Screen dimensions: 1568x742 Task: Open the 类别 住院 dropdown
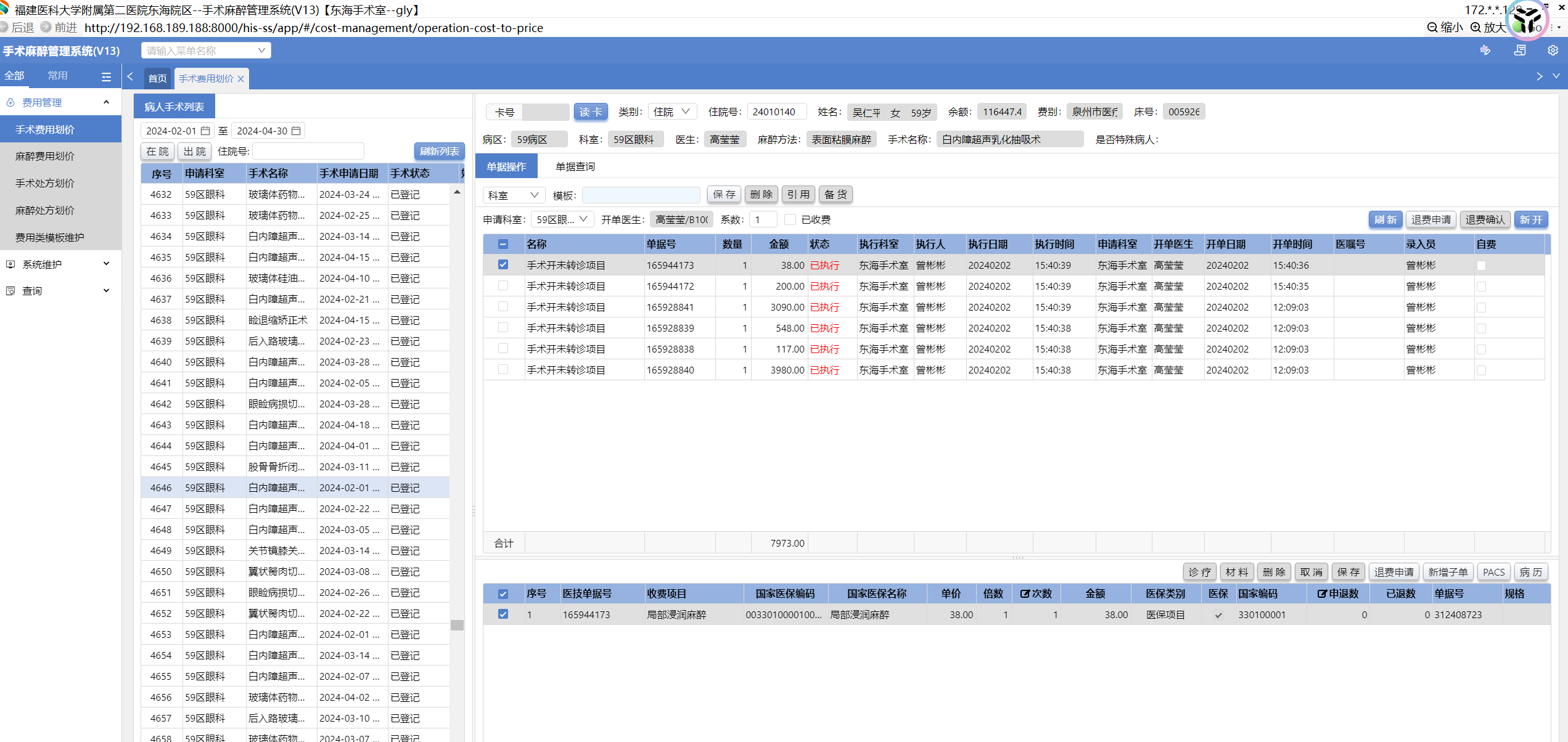[672, 112]
